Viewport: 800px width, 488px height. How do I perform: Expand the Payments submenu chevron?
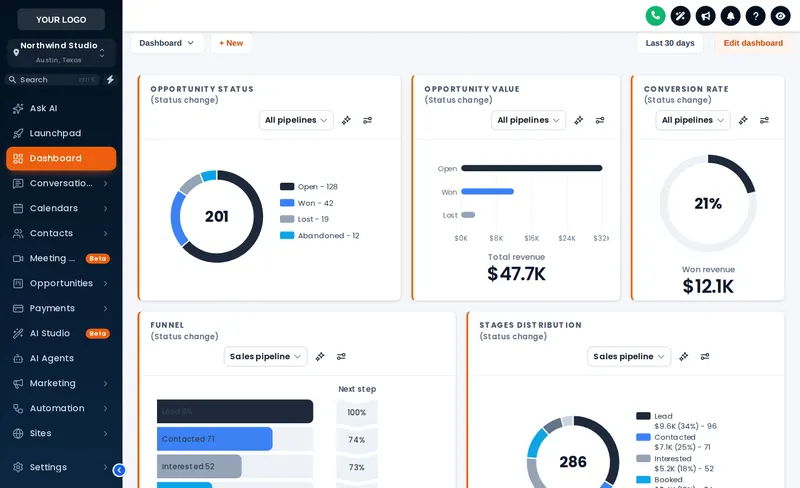point(105,308)
